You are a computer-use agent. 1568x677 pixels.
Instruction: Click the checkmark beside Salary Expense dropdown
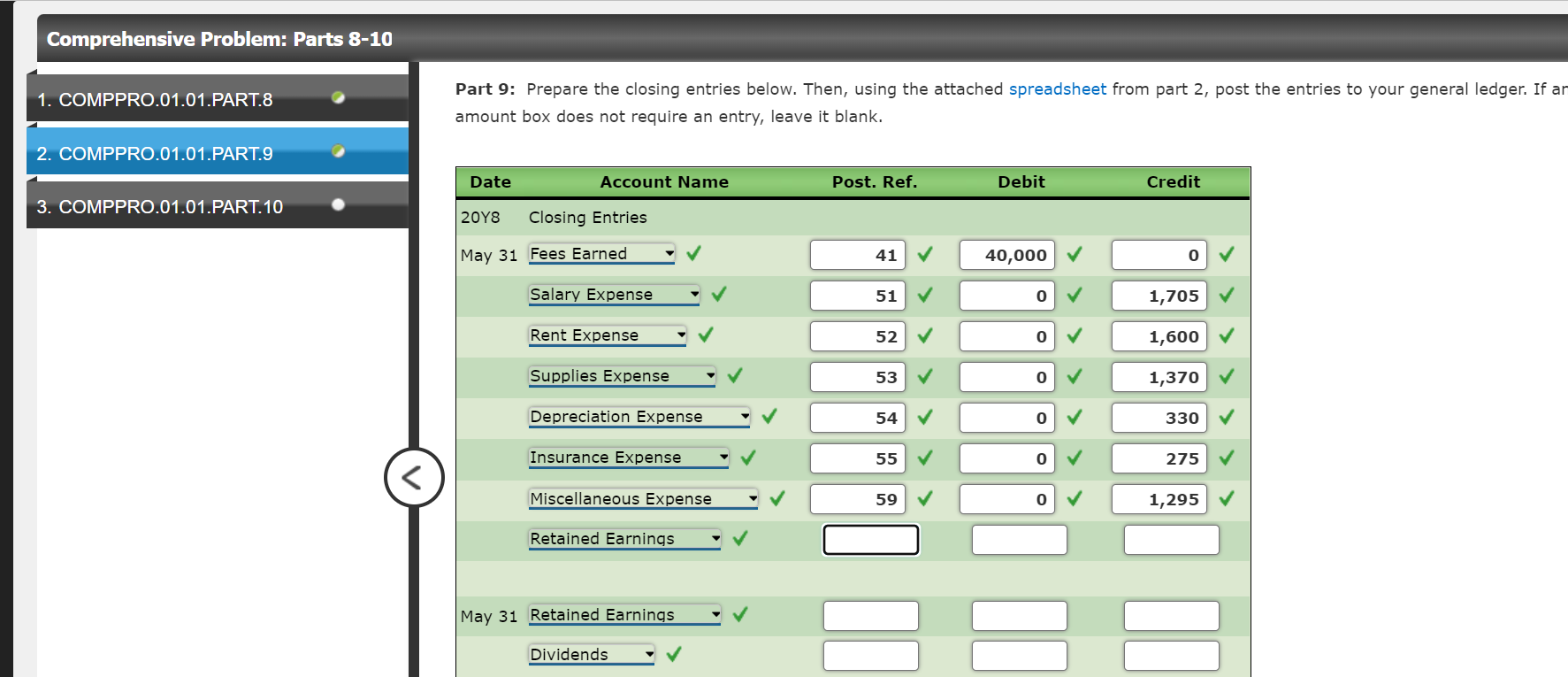(x=717, y=294)
